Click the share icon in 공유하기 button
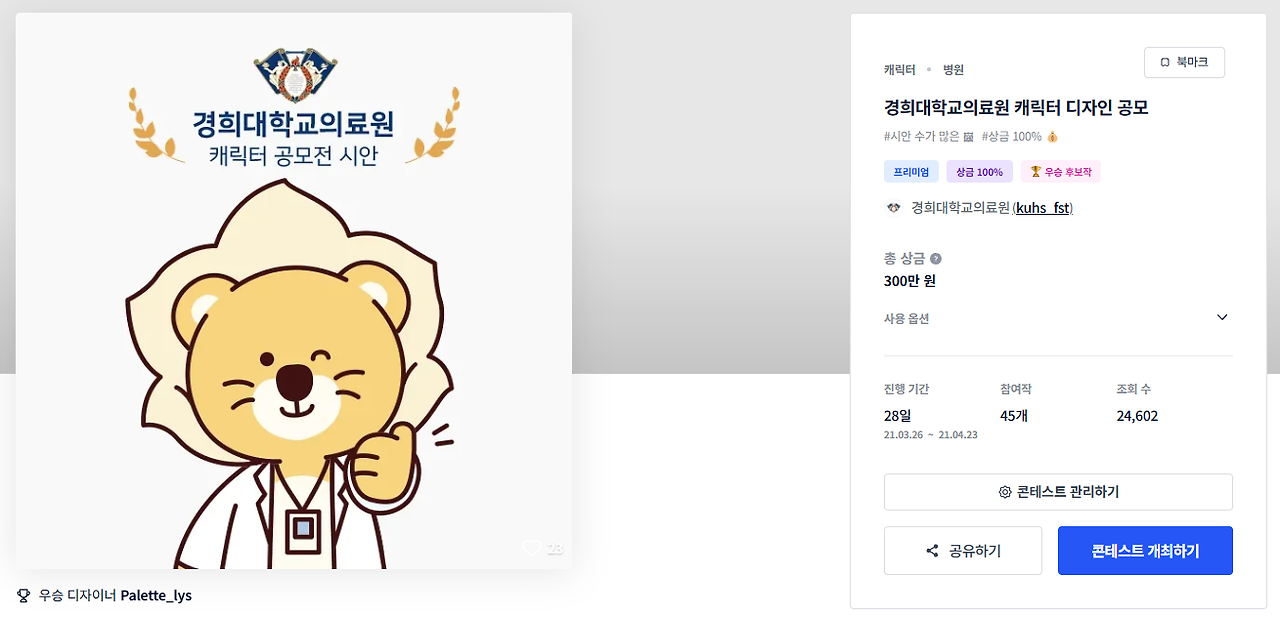The width and height of the screenshot is (1280, 617). pos(932,551)
